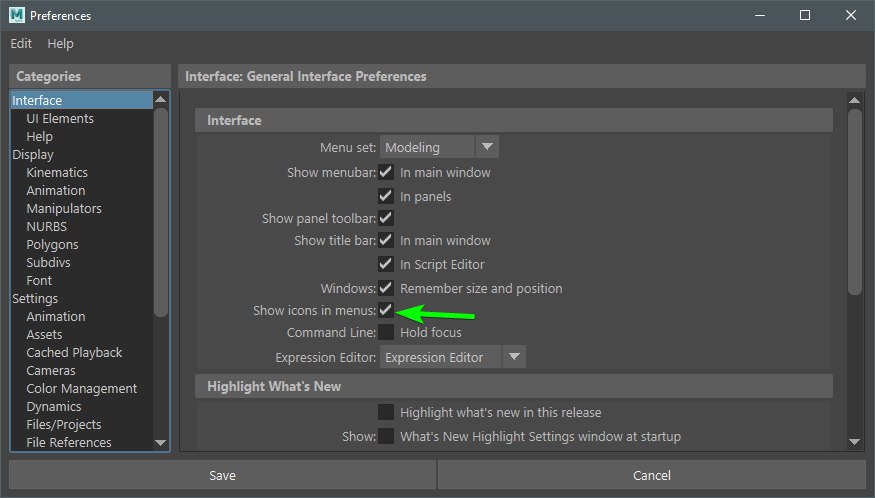Viewport: 875px width, 498px height.
Task: Close the Preferences window
Action: pos(850,15)
